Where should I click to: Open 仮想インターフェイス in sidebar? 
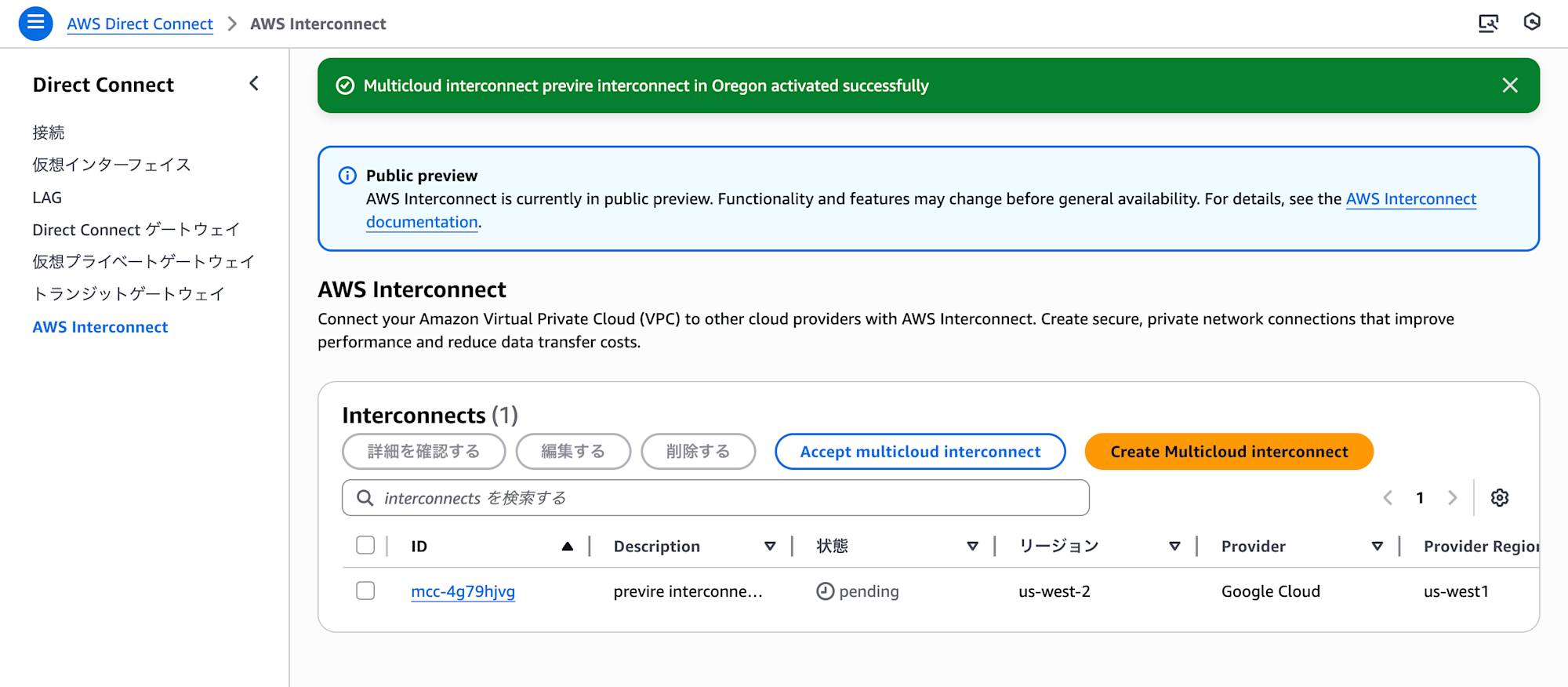[x=111, y=165]
